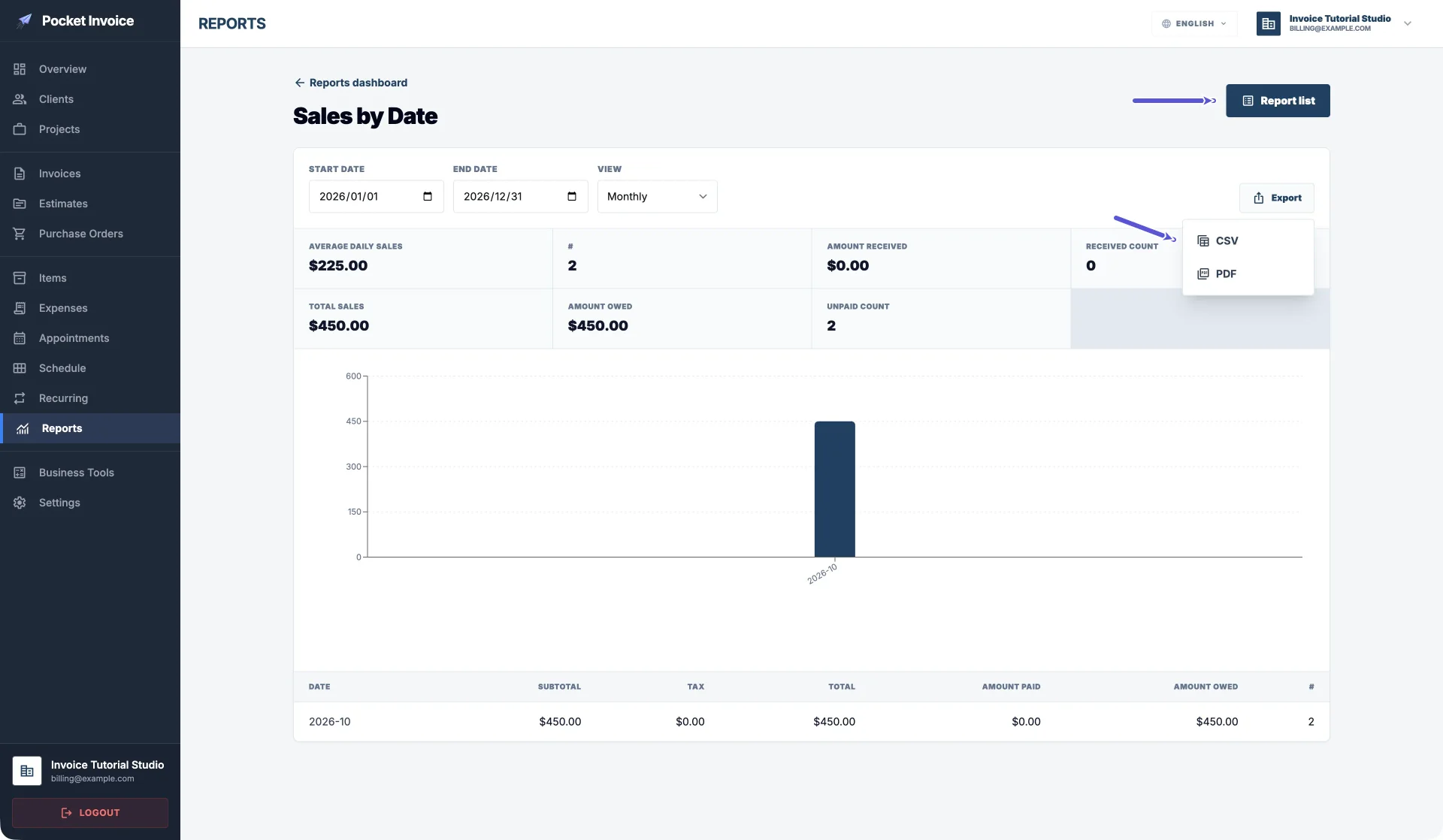Screen dimensions: 1443x840
Task: Click the Schedule table icon
Action: pyautogui.click(x=20, y=368)
